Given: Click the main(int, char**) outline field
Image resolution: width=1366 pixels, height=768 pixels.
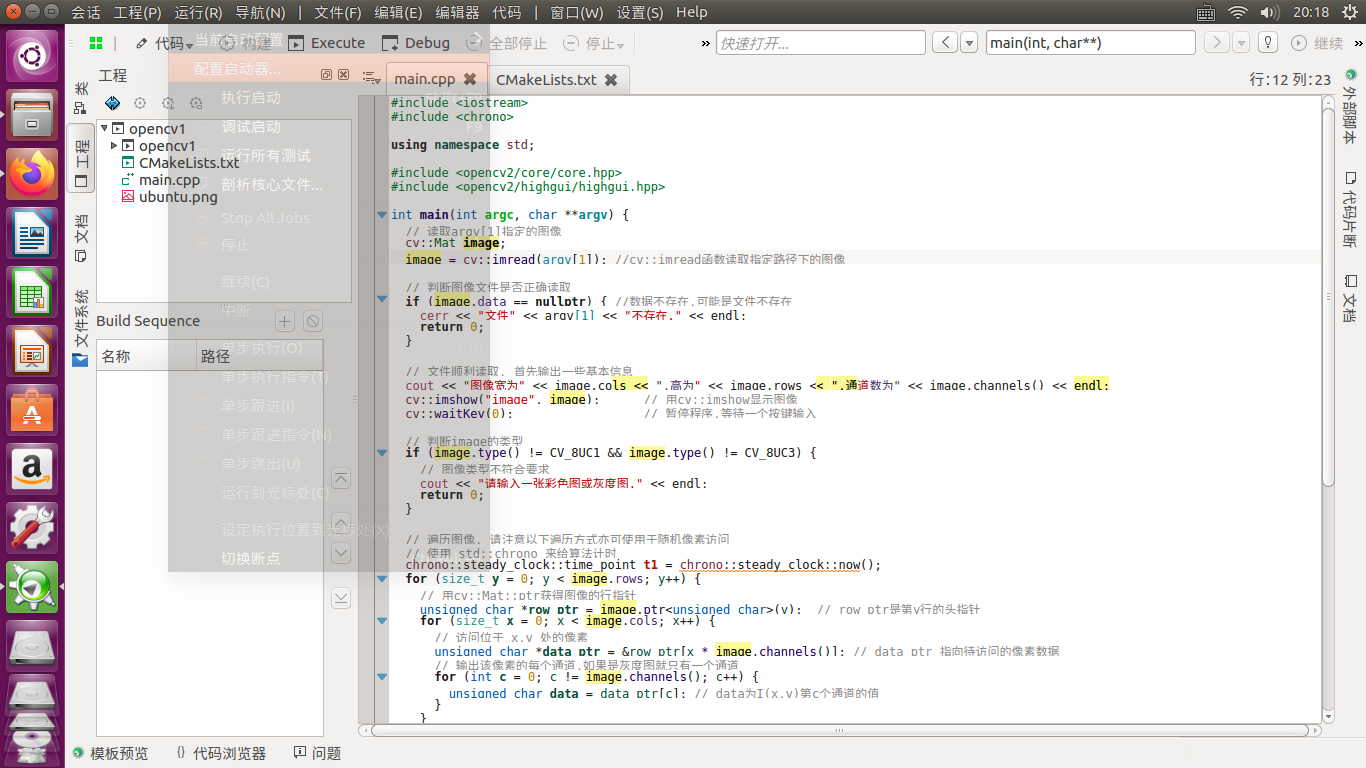Looking at the screenshot, I should [1091, 43].
